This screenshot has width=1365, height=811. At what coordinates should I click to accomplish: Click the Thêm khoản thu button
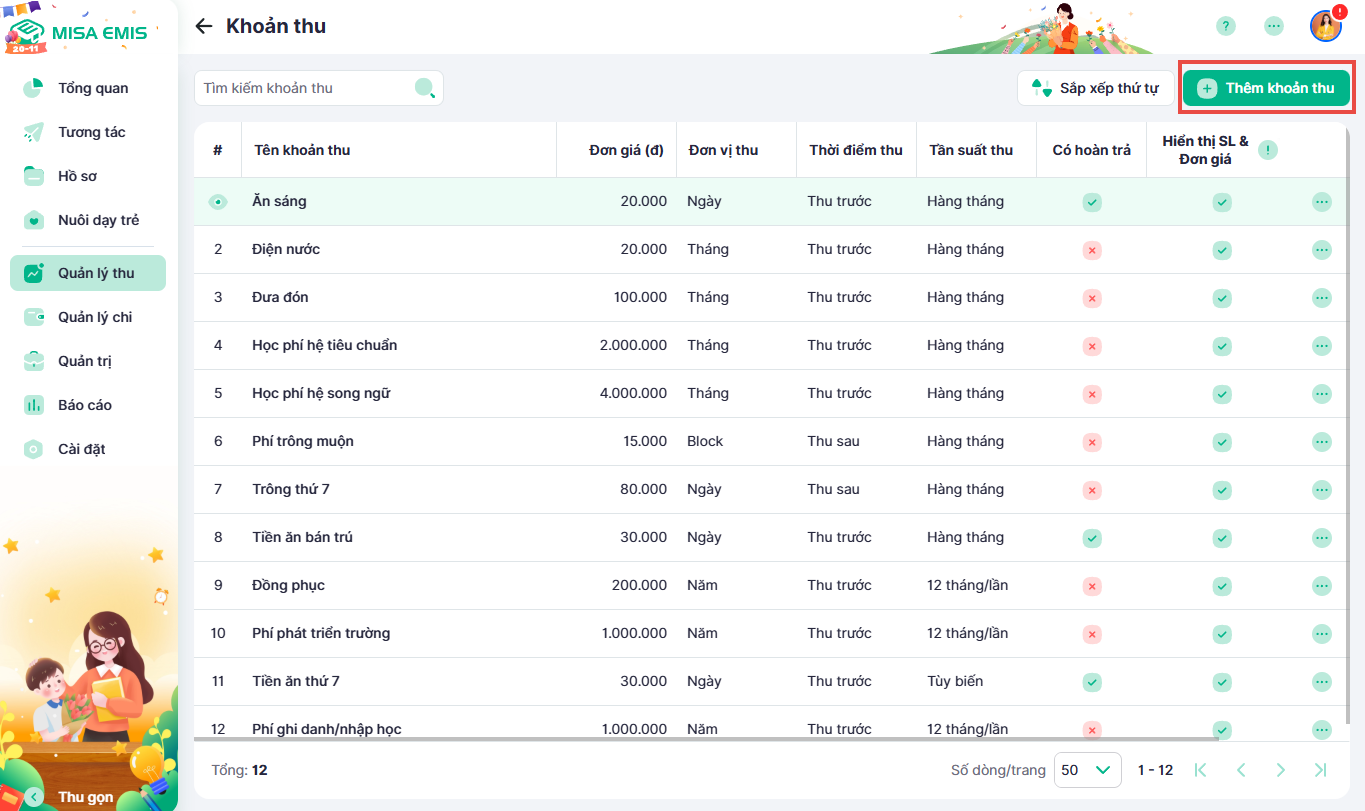tap(1266, 88)
